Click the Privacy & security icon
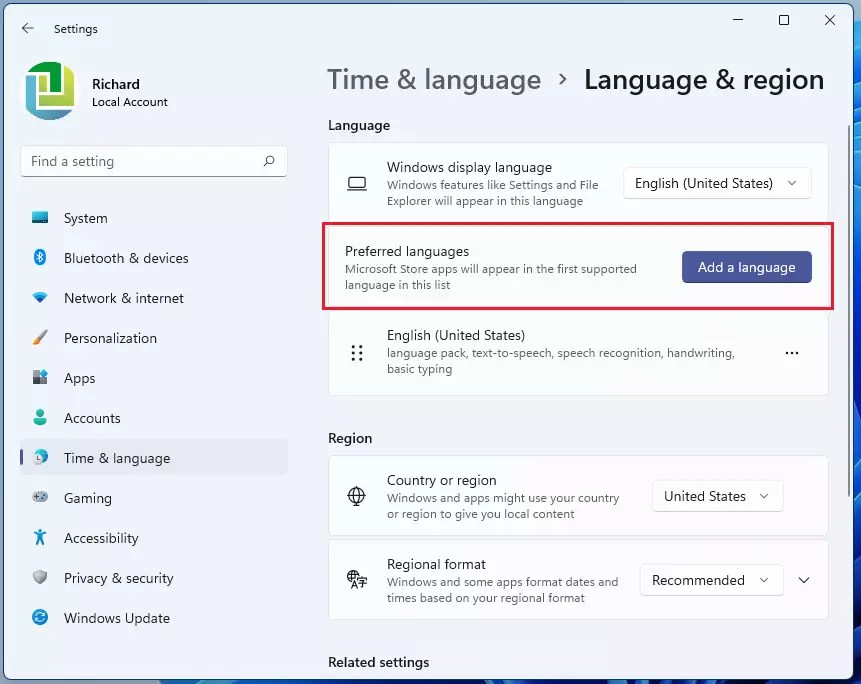Image resolution: width=861 pixels, height=684 pixels. tap(40, 578)
